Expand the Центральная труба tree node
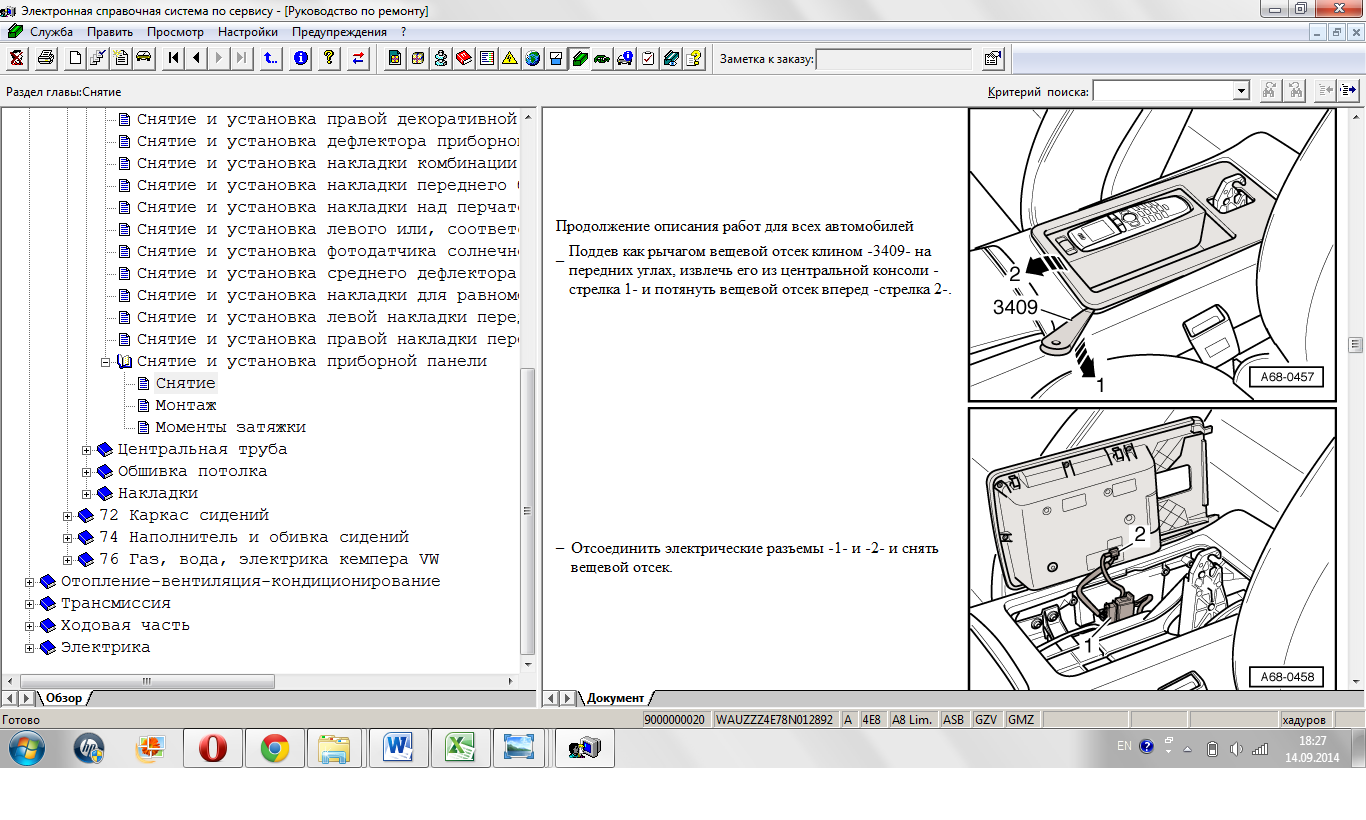1366x820 pixels. click(x=87, y=450)
